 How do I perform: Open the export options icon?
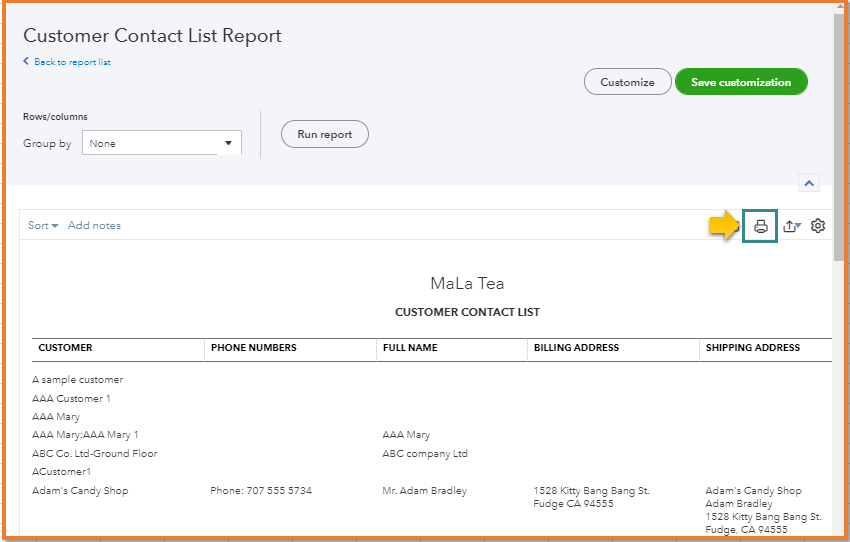coord(791,226)
